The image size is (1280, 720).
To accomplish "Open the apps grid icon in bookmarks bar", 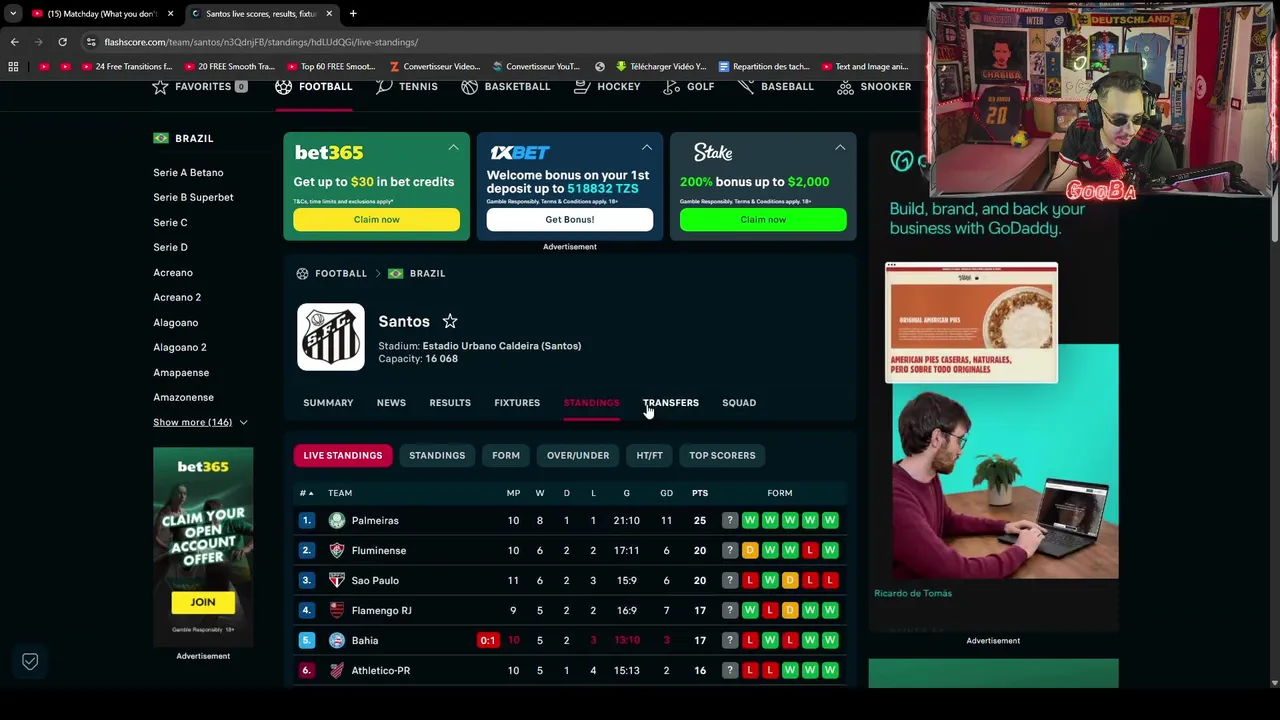I will [13, 67].
